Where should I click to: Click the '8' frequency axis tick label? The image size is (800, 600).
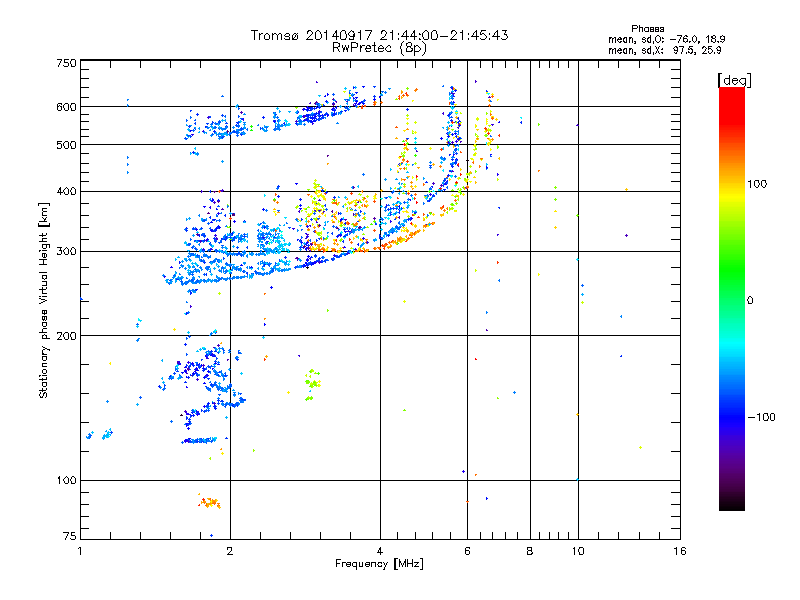(530, 551)
